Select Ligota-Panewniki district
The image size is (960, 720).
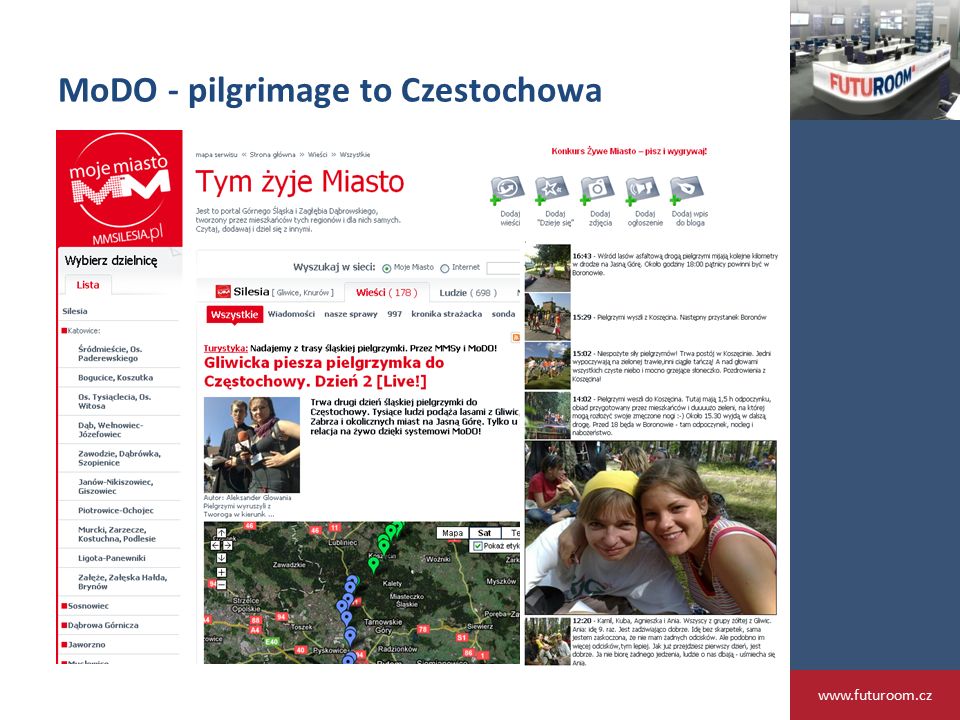[112, 558]
